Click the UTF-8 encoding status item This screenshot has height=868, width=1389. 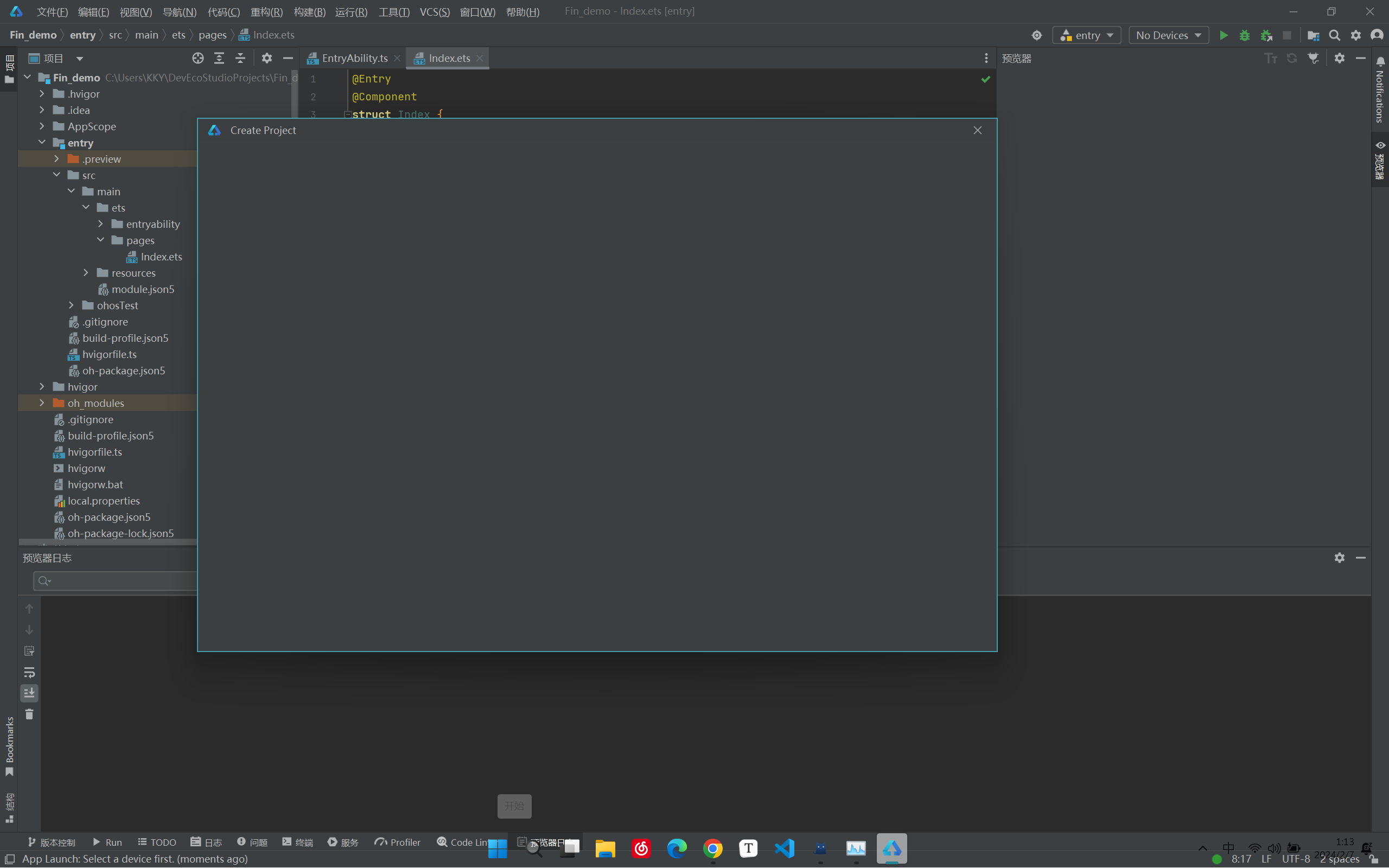[x=1296, y=859]
